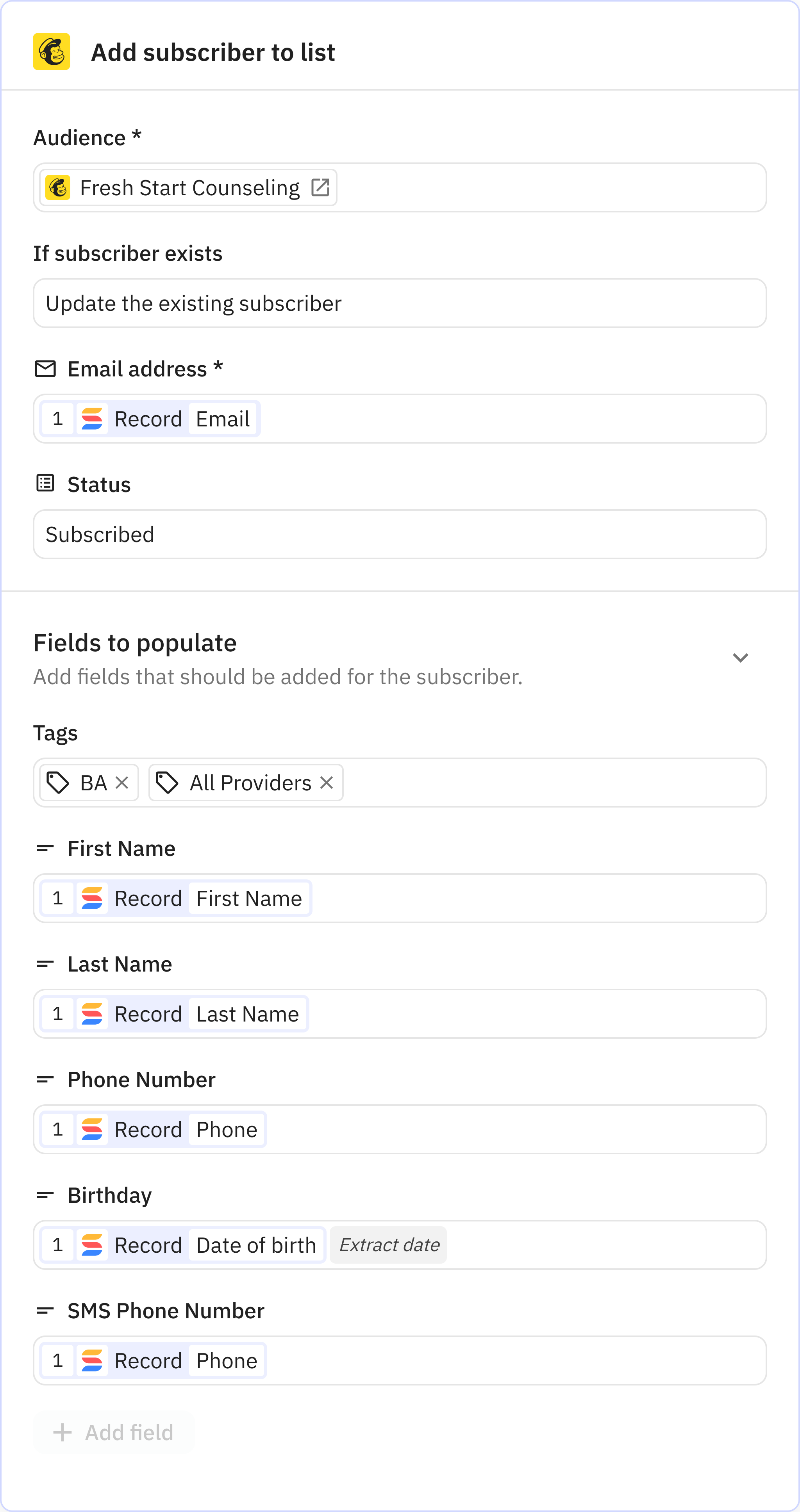This screenshot has width=800, height=1512.
Task: Select the Record Last Name token
Action: point(174,1014)
